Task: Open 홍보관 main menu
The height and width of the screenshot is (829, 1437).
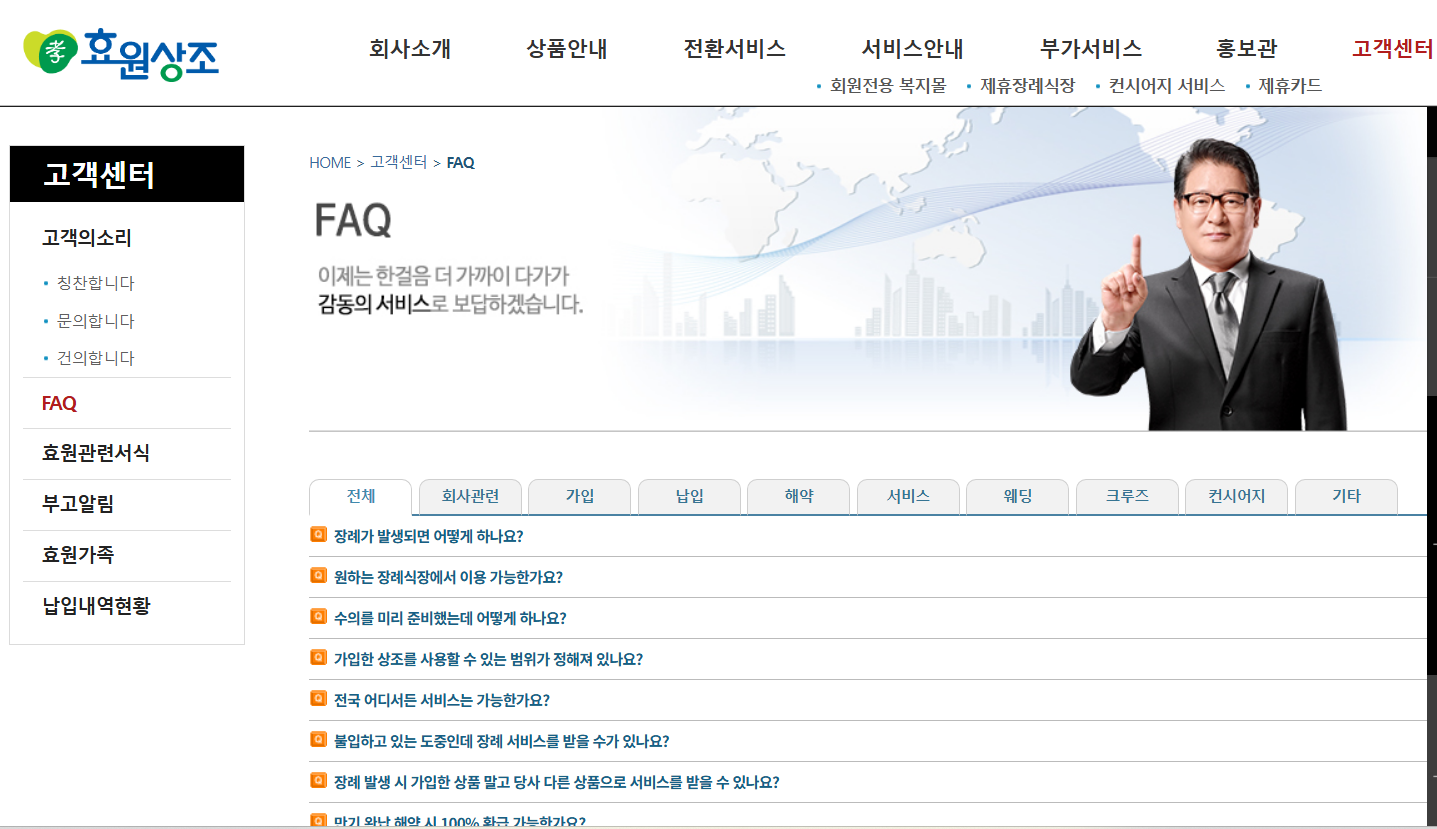Action: pyautogui.click(x=1247, y=49)
